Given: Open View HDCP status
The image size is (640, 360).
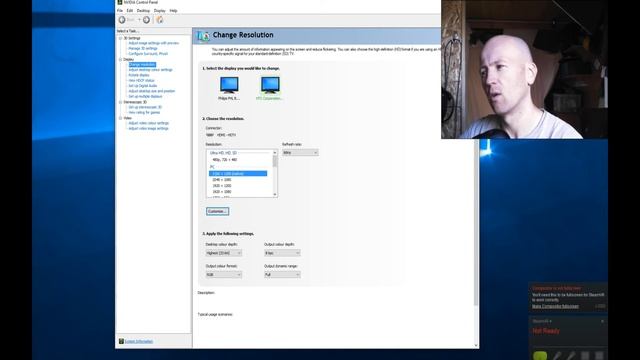Looking at the screenshot, I should [141, 80].
